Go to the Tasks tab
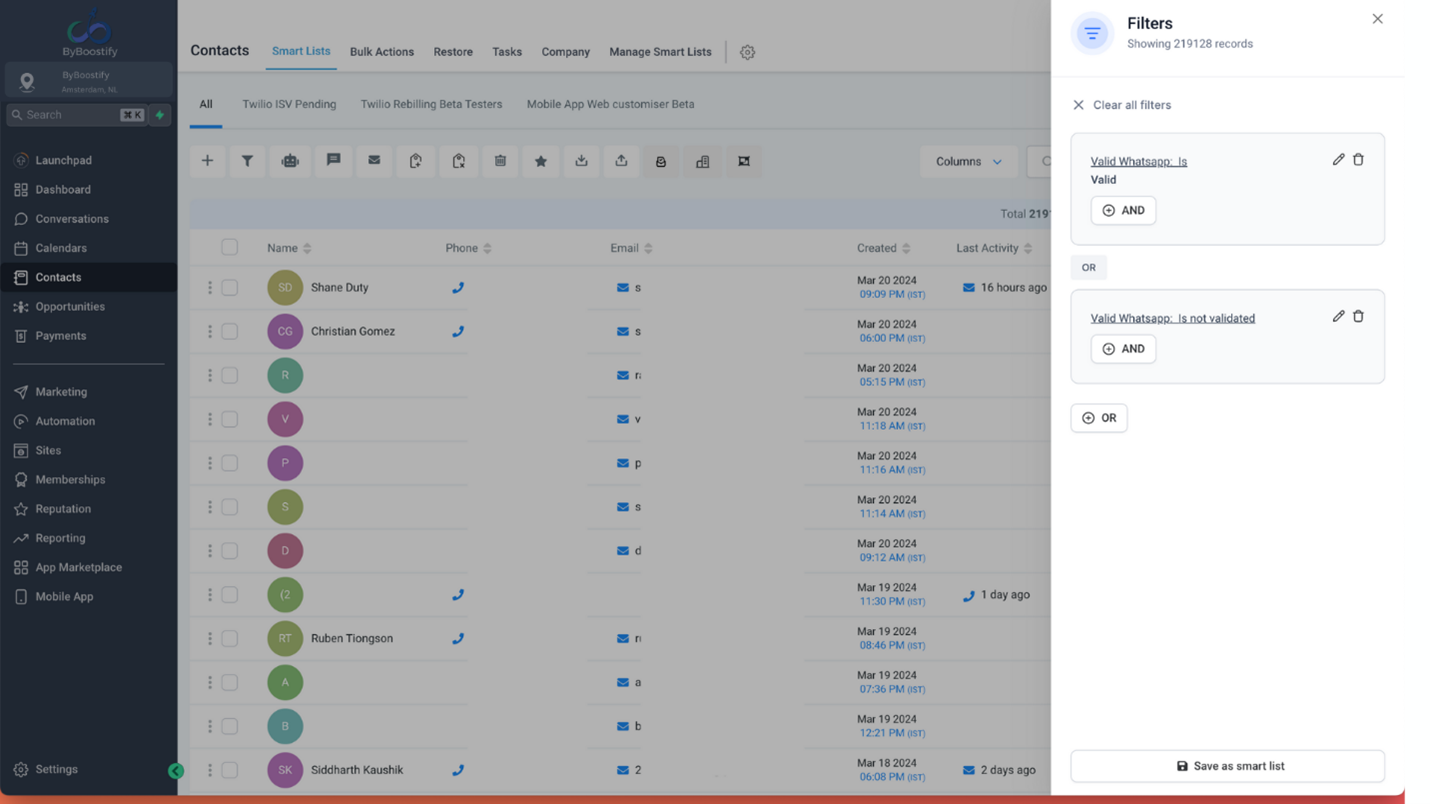 [507, 52]
